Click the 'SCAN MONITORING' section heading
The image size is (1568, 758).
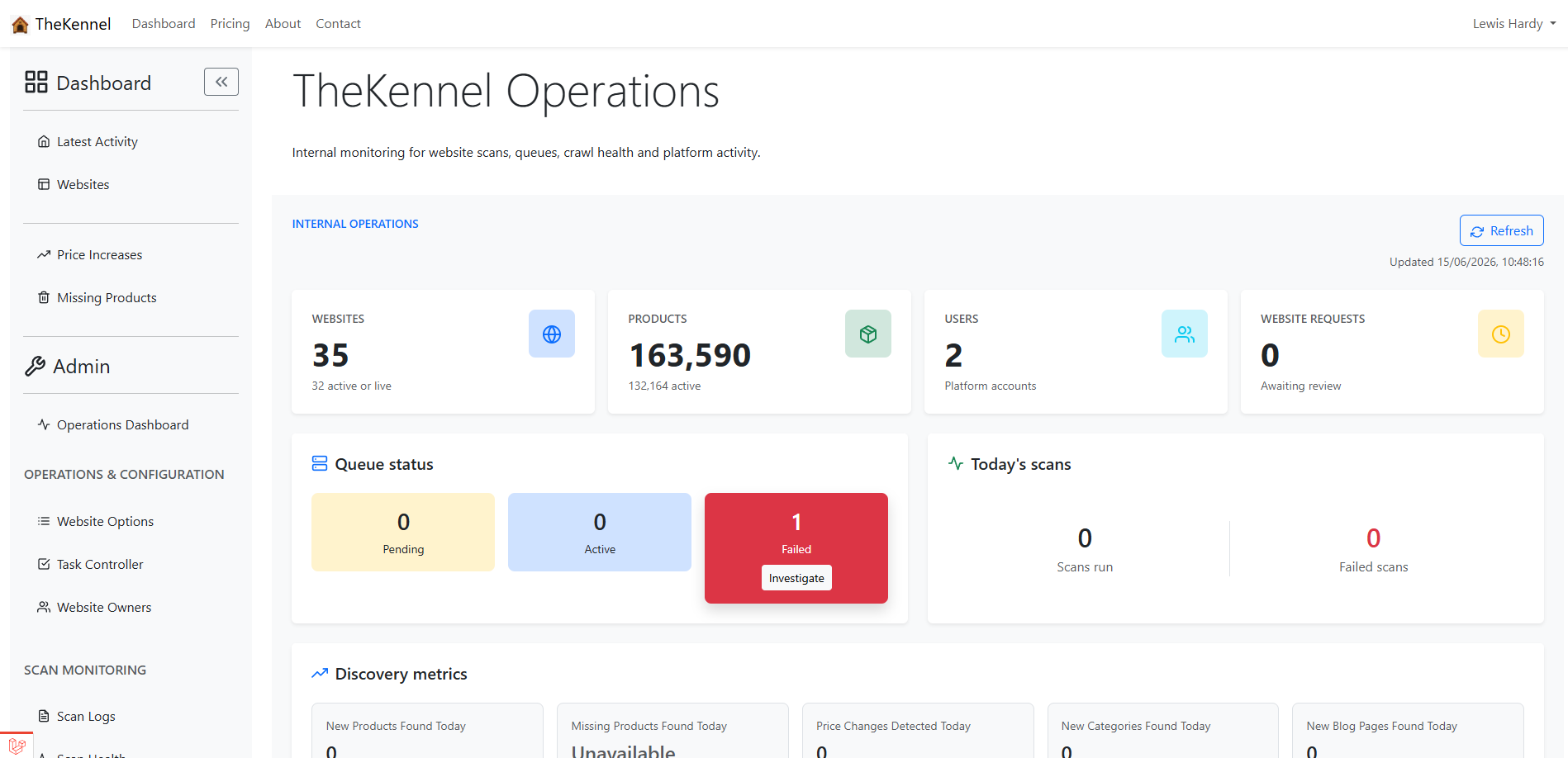(x=85, y=670)
